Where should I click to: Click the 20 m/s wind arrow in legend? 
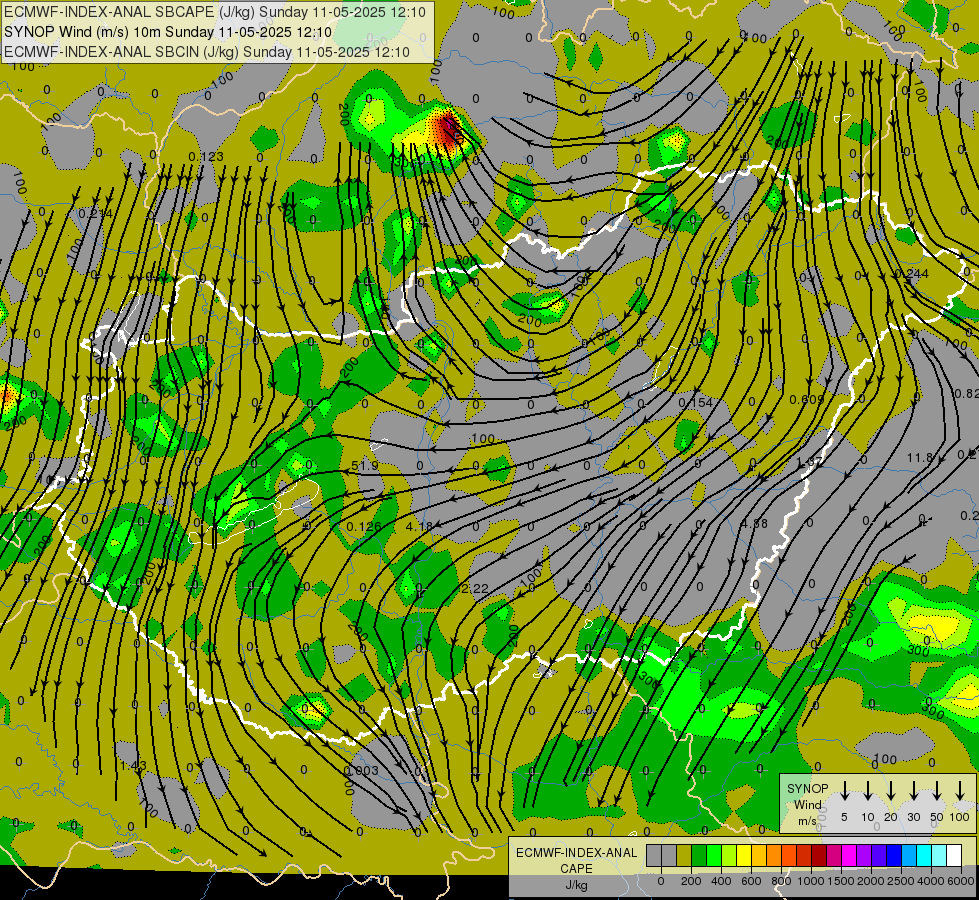(x=890, y=791)
